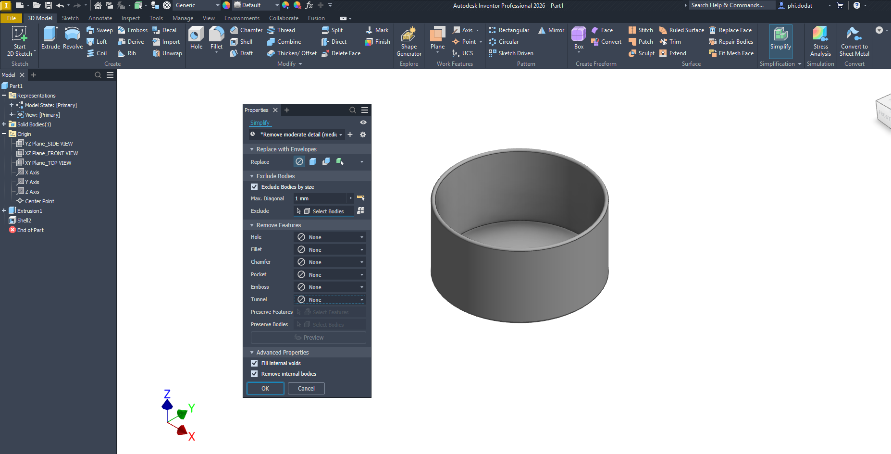The width and height of the screenshot is (891, 454).
Task: Disable Remove internal bodies checkbox
Action: pyautogui.click(x=255, y=374)
